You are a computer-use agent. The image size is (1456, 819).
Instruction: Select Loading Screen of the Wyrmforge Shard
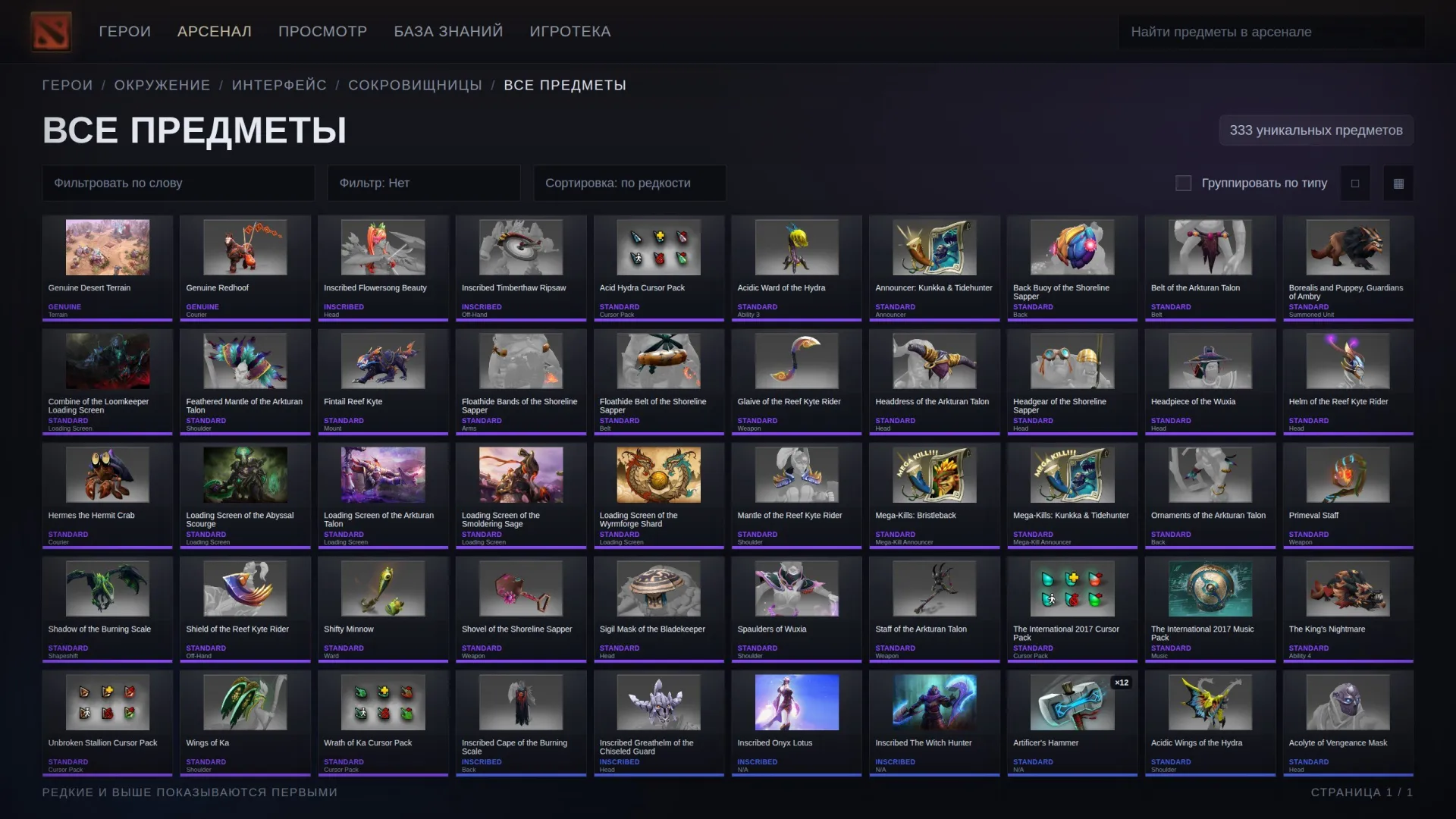(658, 495)
